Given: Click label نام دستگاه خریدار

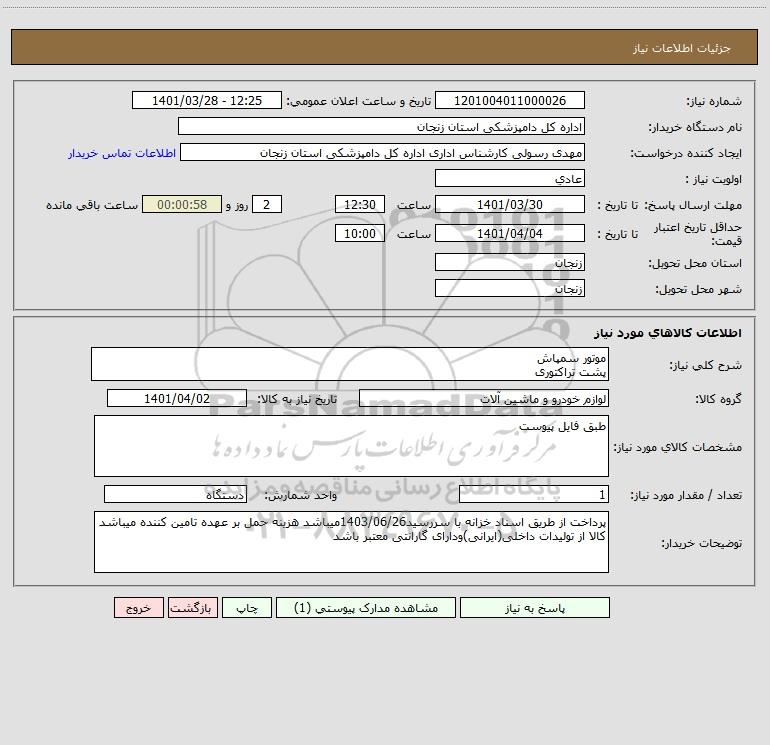Looking at the screenshot, I should [x=695, y=127].
